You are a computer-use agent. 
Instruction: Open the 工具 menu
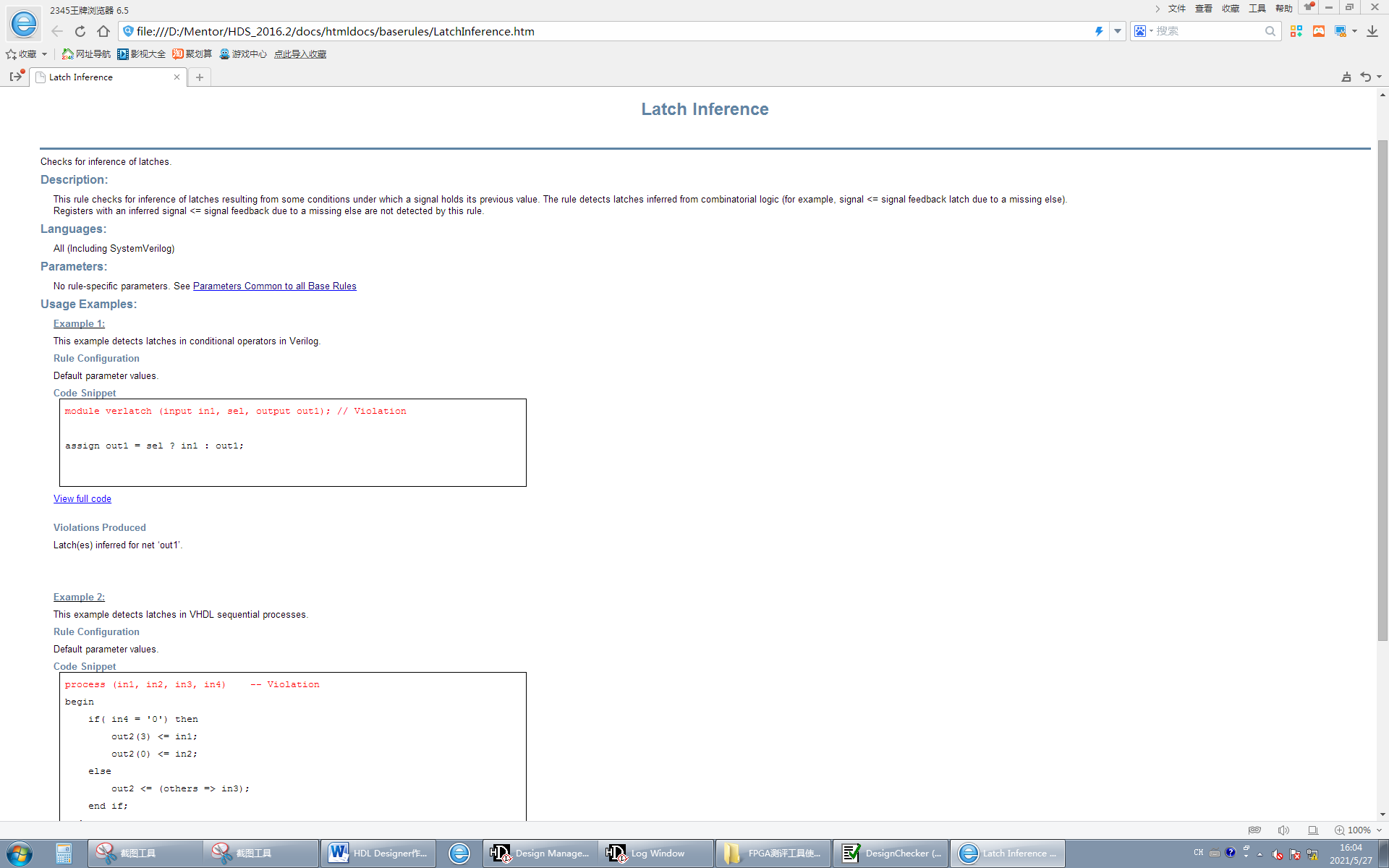[x=1257, y=9]
